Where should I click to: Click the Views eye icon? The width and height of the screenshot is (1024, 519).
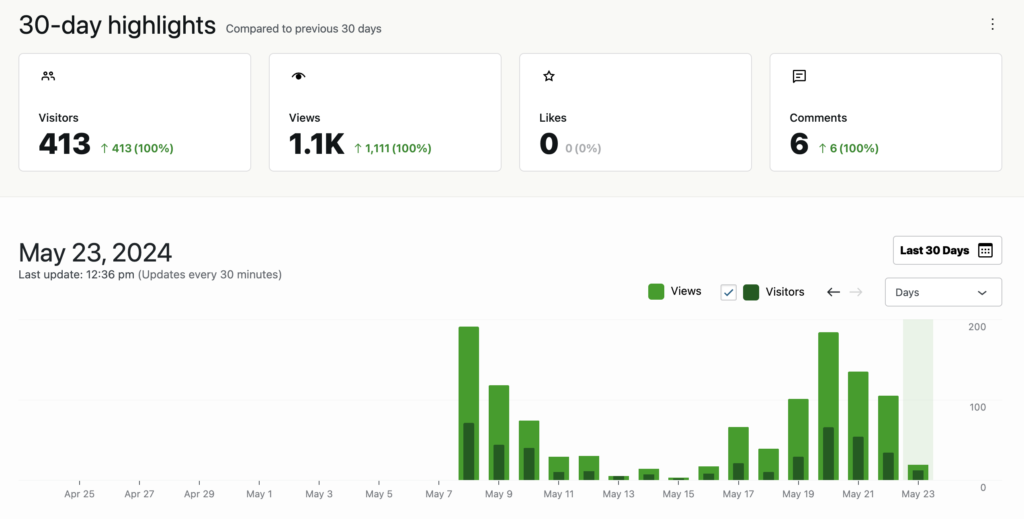pyautogui.click(x=298, y=76)
